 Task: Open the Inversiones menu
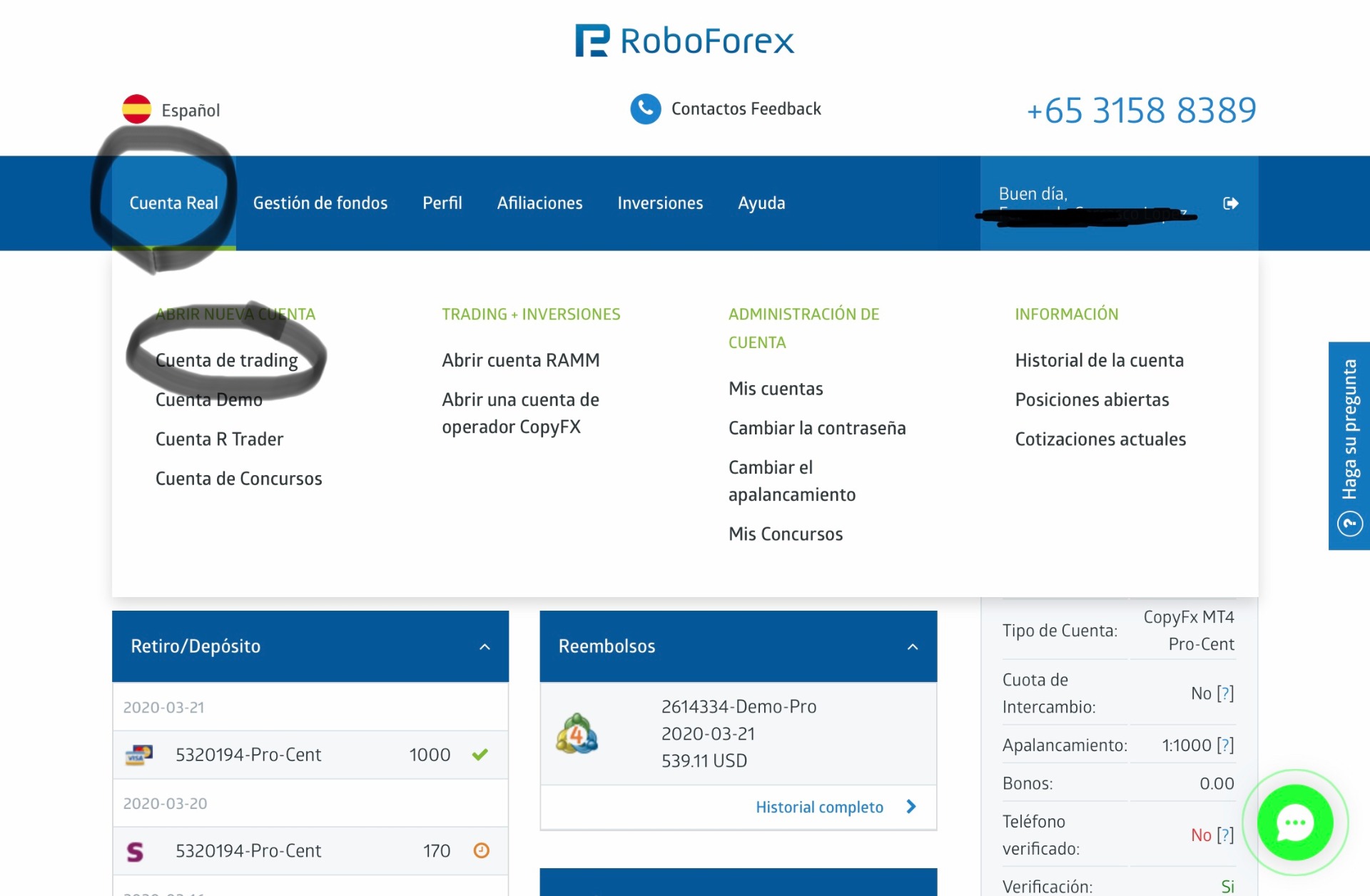coord(660,203)
